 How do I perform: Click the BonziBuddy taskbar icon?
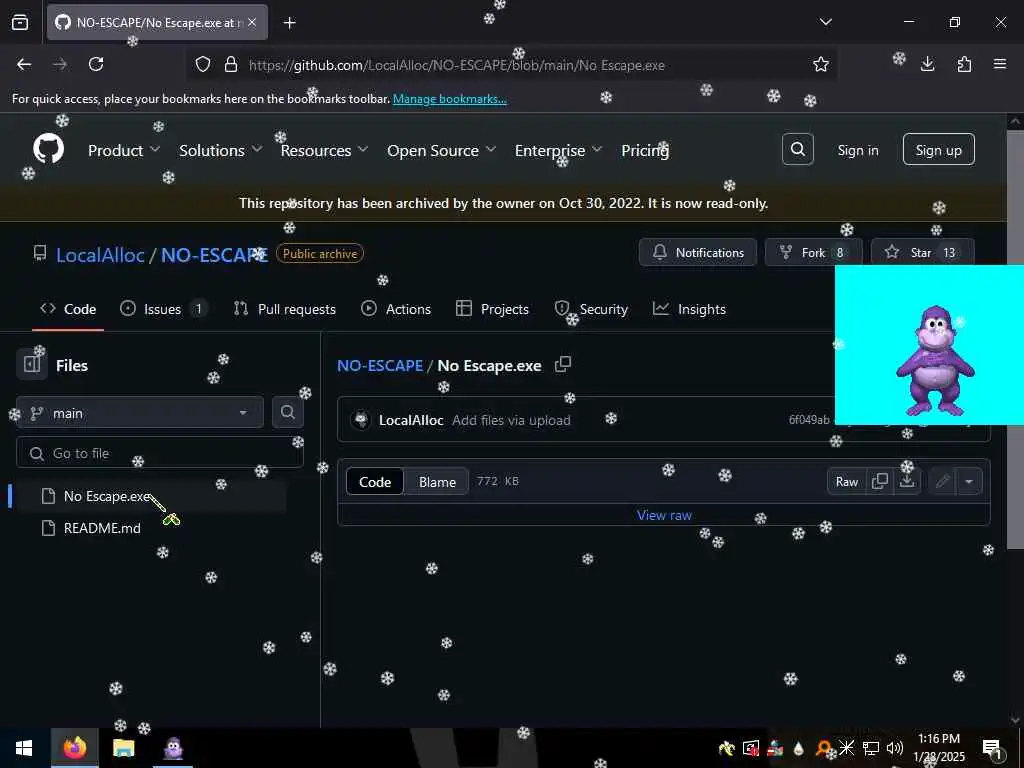pos(173,748)
